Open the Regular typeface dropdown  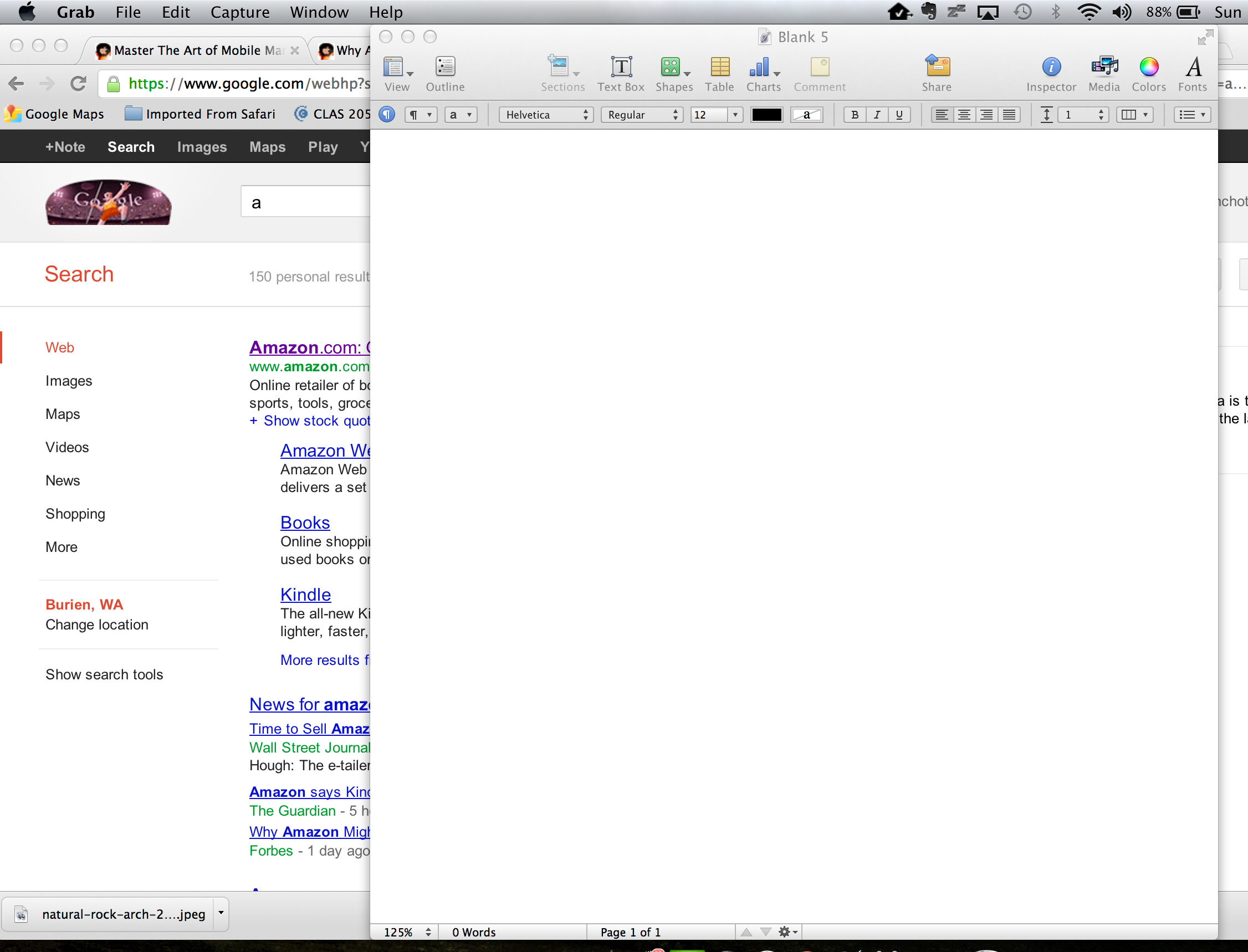642,115
